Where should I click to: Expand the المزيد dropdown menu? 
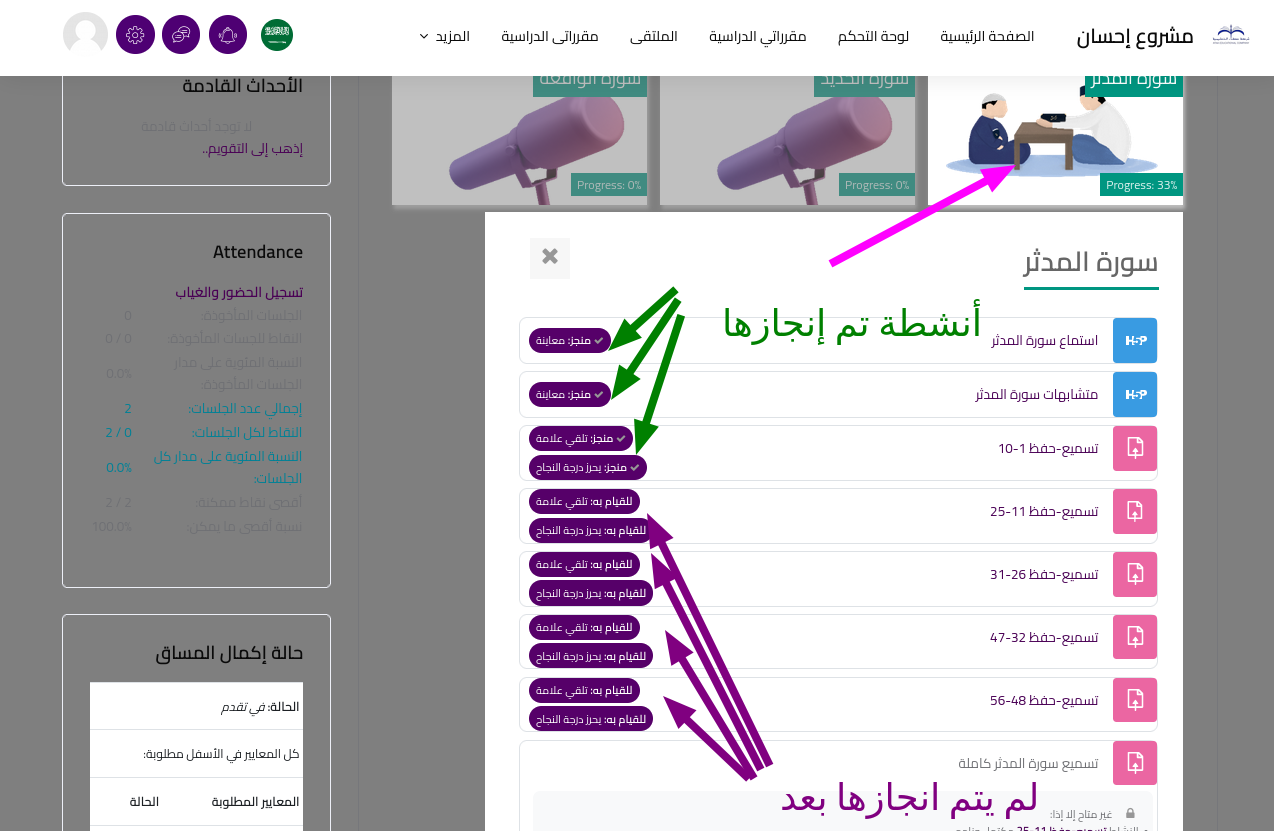444,36
